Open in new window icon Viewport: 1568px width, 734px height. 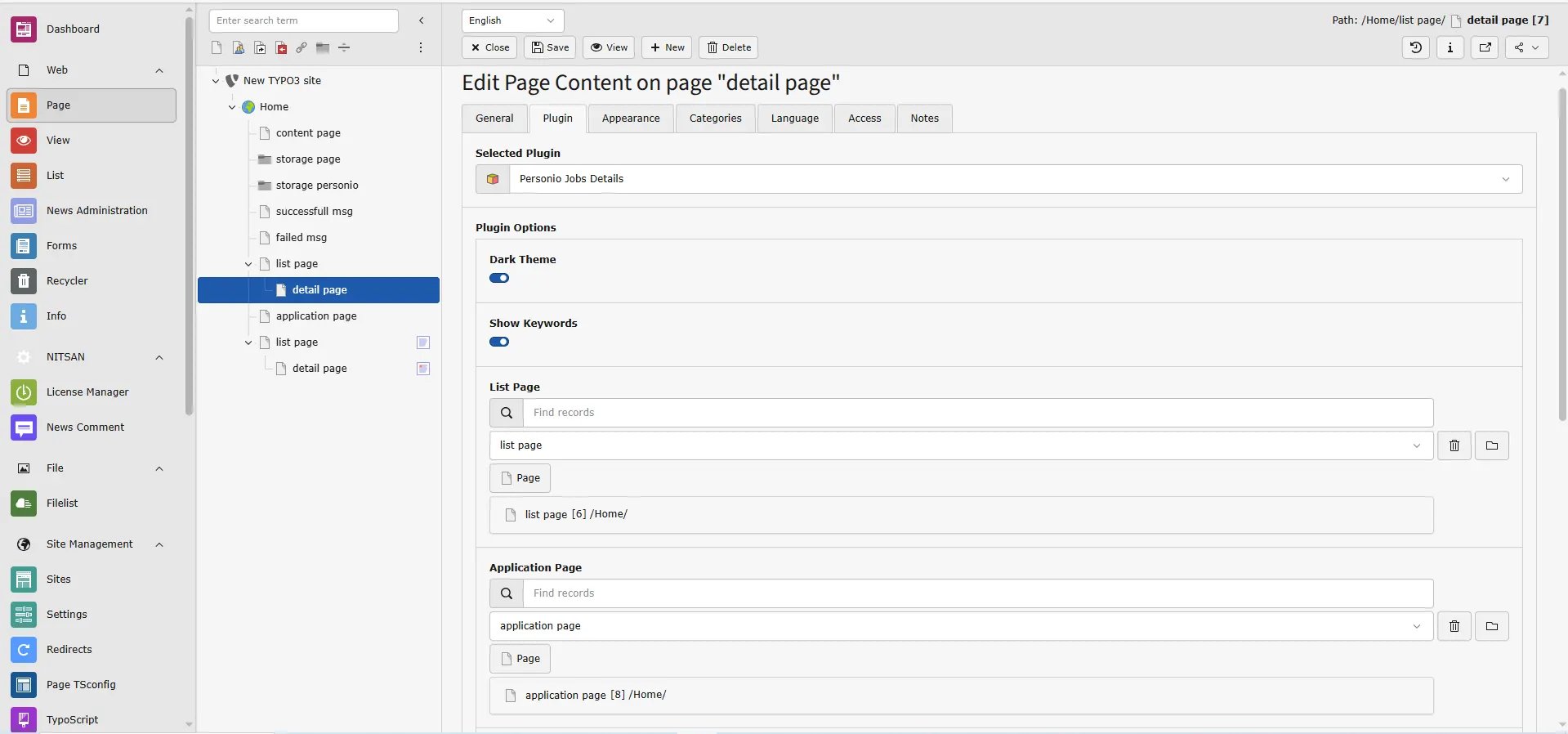(x=1485, y=47)
